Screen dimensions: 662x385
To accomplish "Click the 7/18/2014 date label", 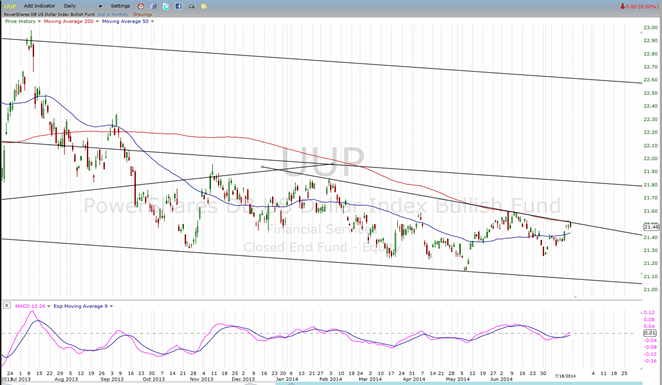I will coord(565,376).
